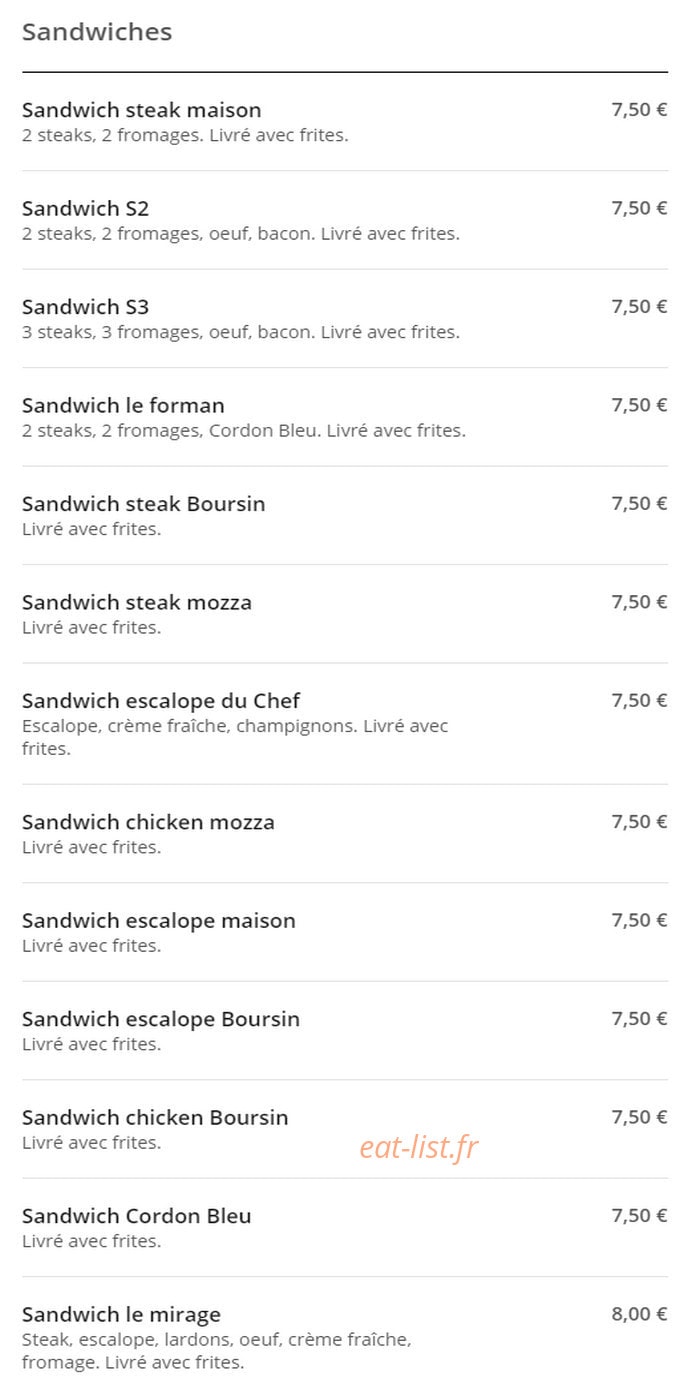Click the Sandwiches section heading
Screen dimensions: 700x1394
tap(97, 32)
